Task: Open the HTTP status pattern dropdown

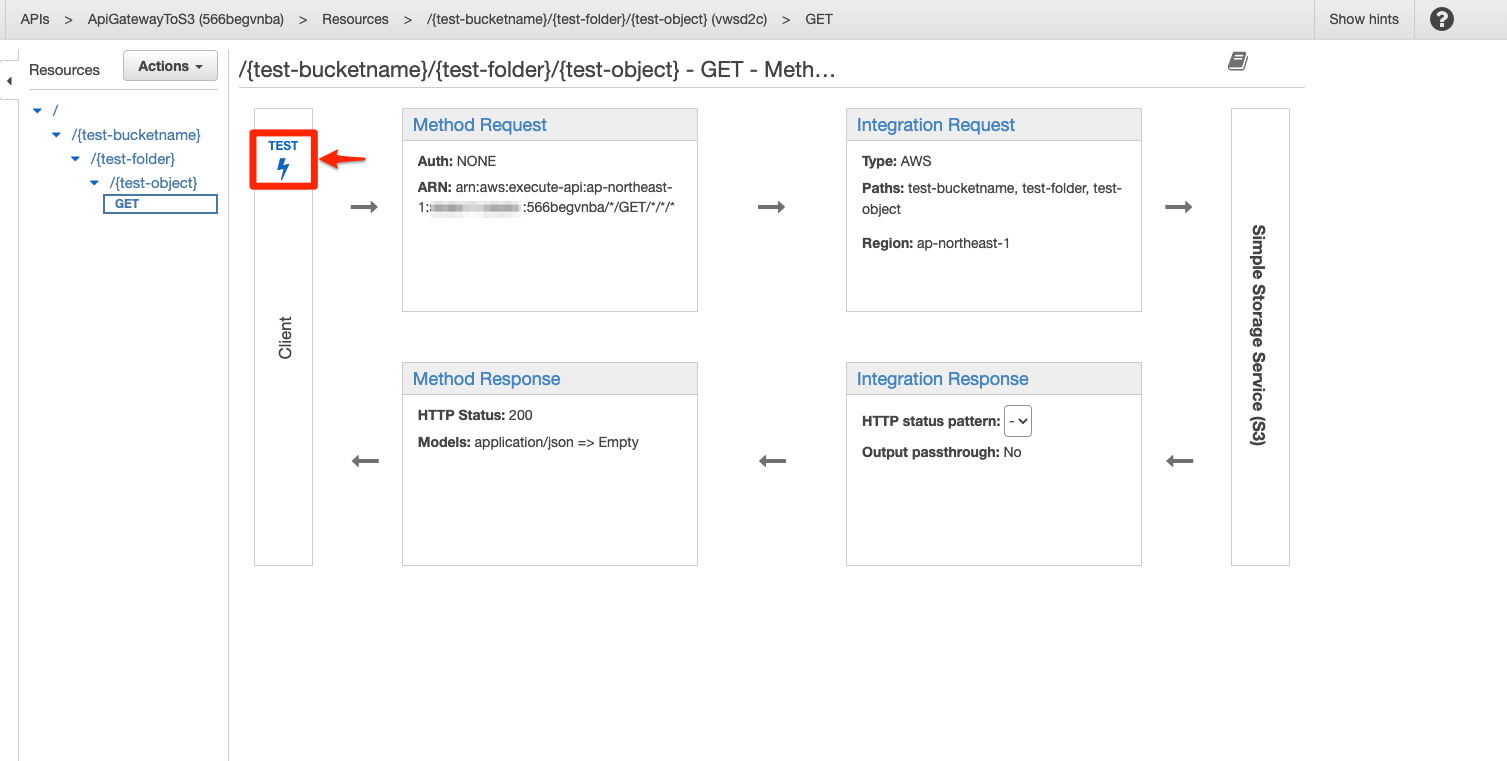Action: tap(1017, 421)
